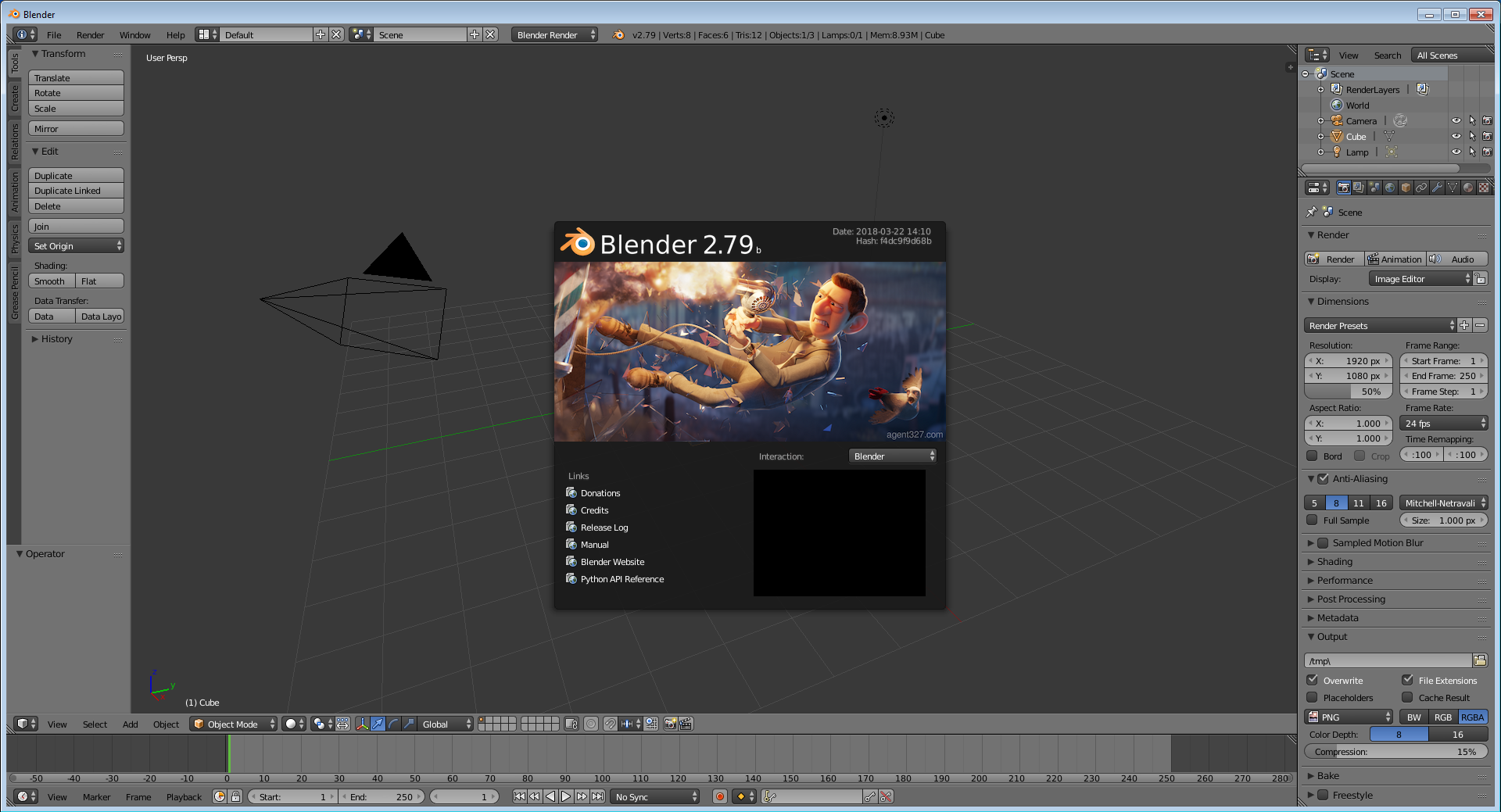Screen dimensions: 1501x812
Task: Open the Help menu
Action: point(175,34)
